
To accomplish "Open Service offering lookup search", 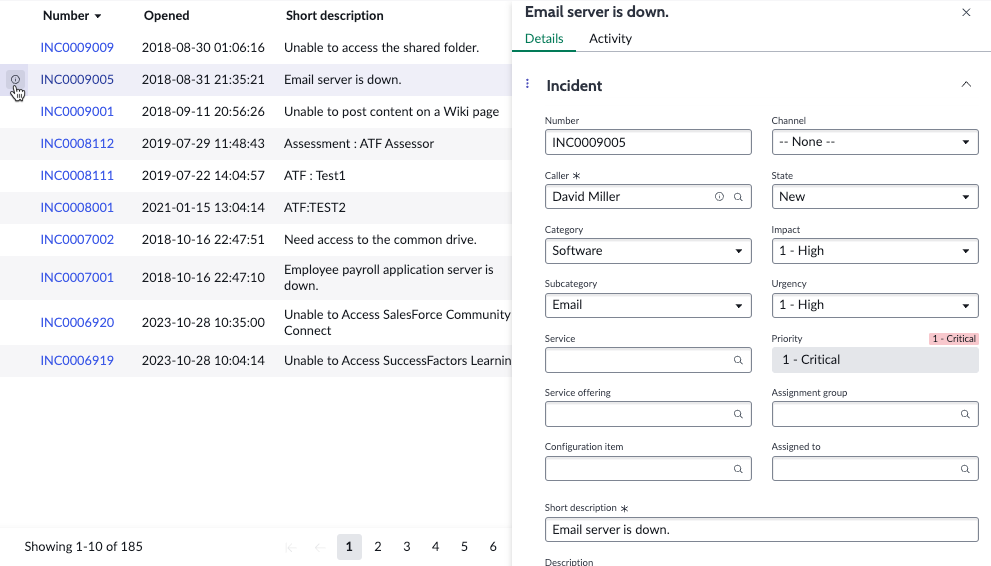I will pos(738,414).
